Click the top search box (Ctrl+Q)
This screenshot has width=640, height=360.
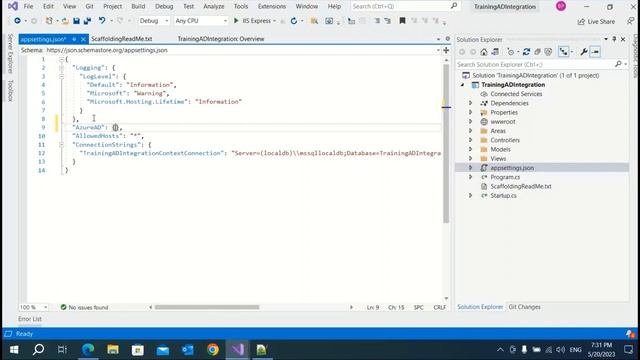405,6
